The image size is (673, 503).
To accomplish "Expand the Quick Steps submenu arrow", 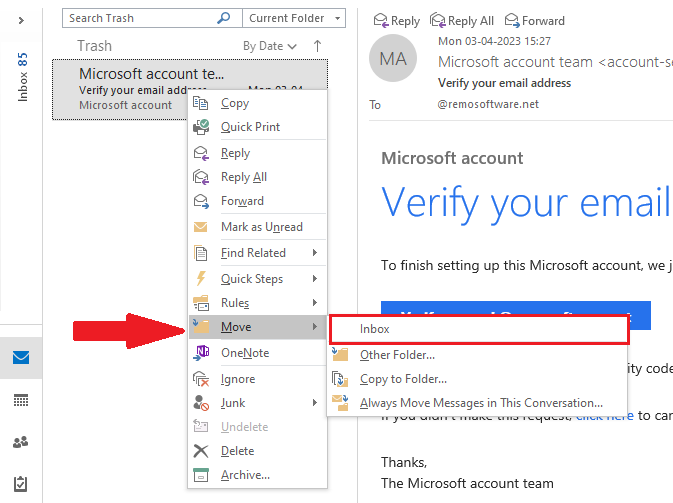I will 315,279.
